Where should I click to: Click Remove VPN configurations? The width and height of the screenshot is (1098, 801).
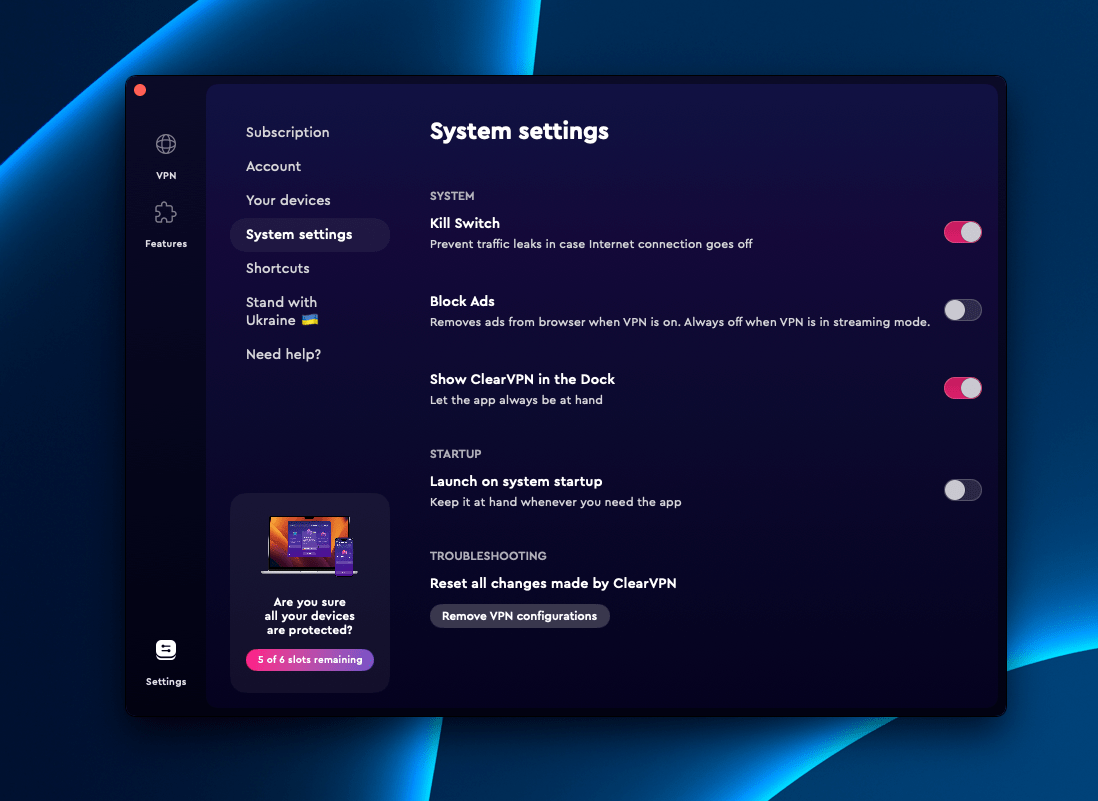coord(519,615)
